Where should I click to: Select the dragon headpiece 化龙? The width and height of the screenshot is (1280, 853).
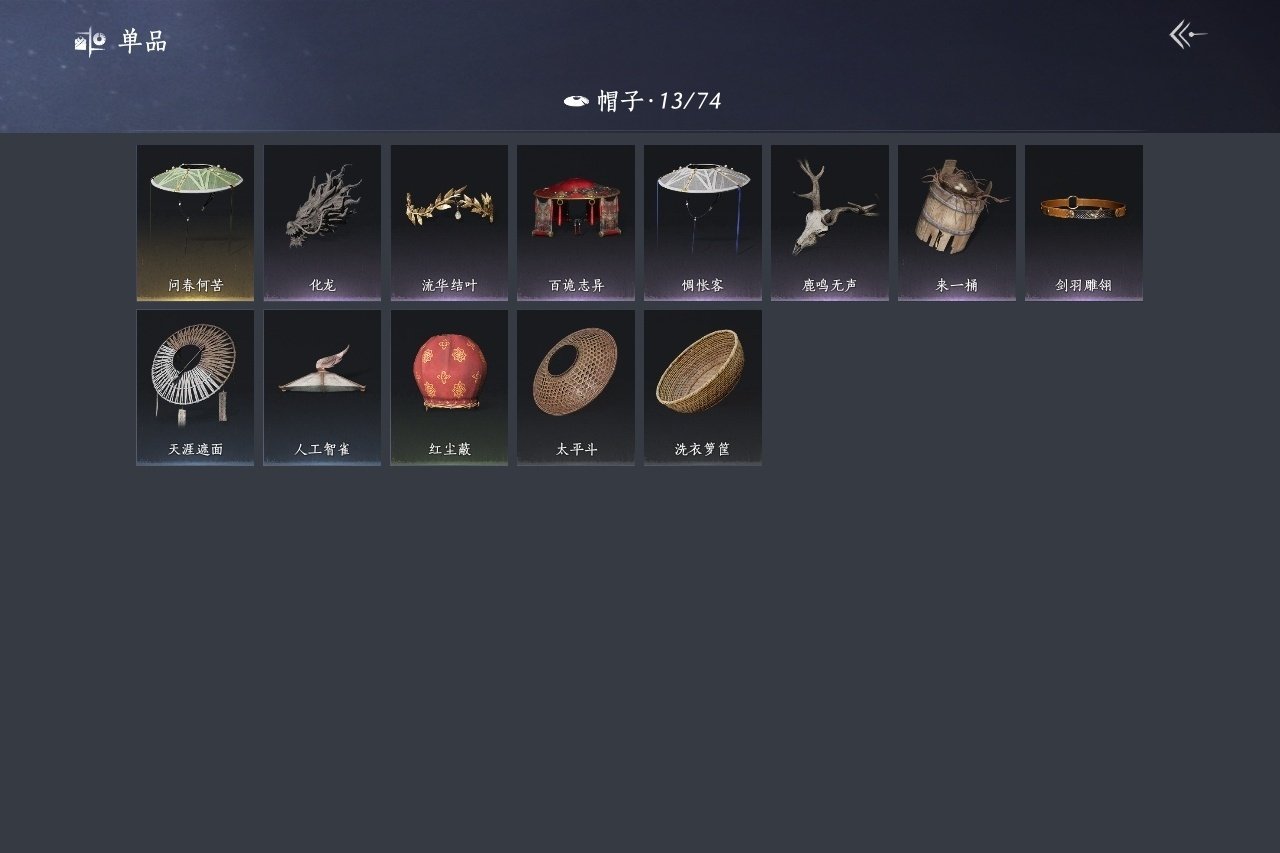(322, 223)
